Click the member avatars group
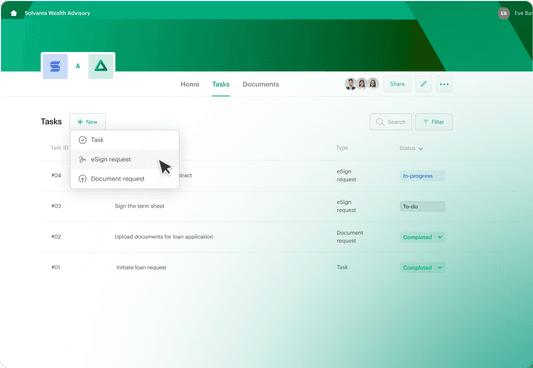 362,84
